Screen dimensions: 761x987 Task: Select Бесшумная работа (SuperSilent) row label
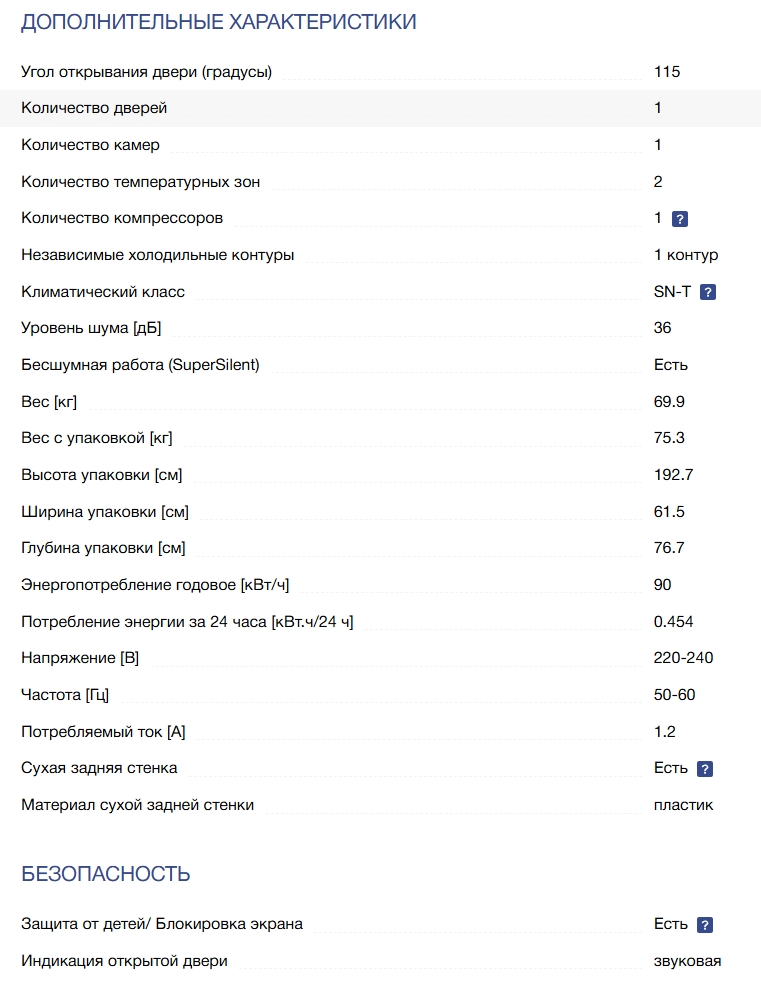(140, 365)
